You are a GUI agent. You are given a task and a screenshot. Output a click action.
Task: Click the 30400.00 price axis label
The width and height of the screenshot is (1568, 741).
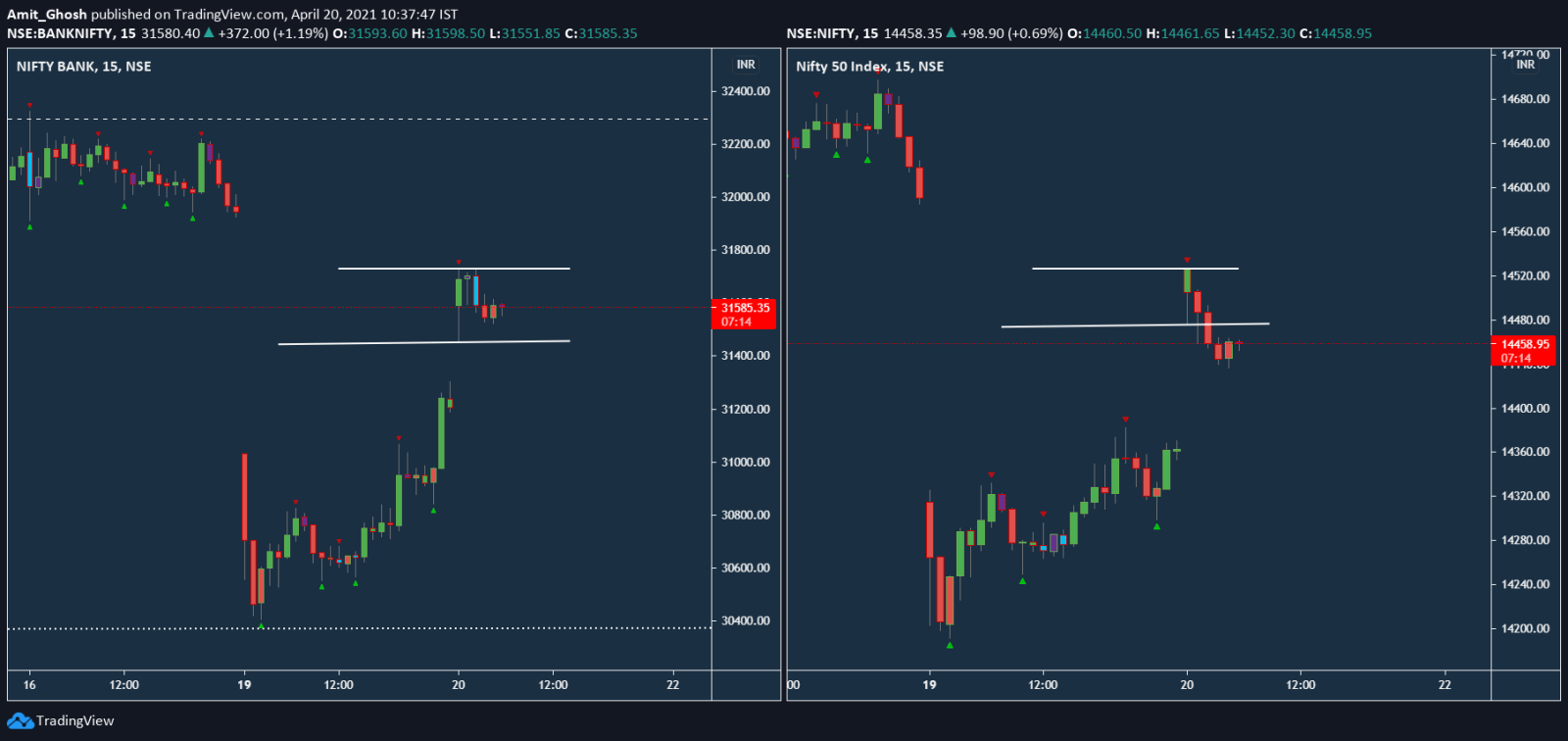tap(746, 620)
